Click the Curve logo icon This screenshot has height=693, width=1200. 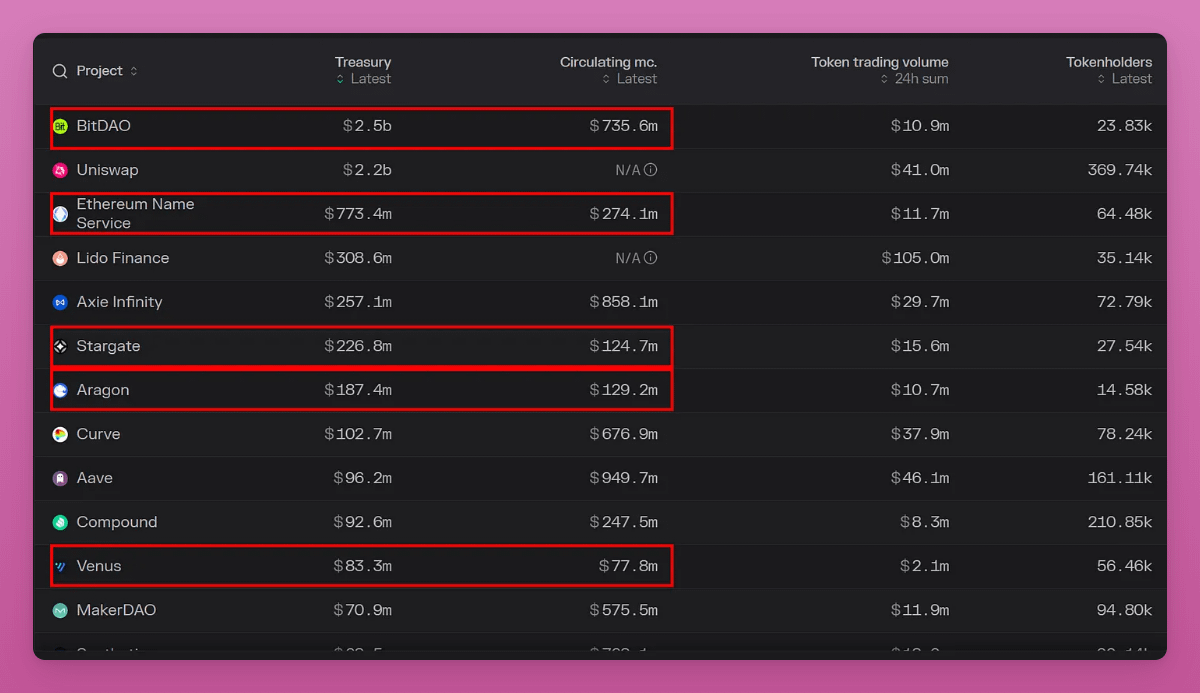coord(60,434)
